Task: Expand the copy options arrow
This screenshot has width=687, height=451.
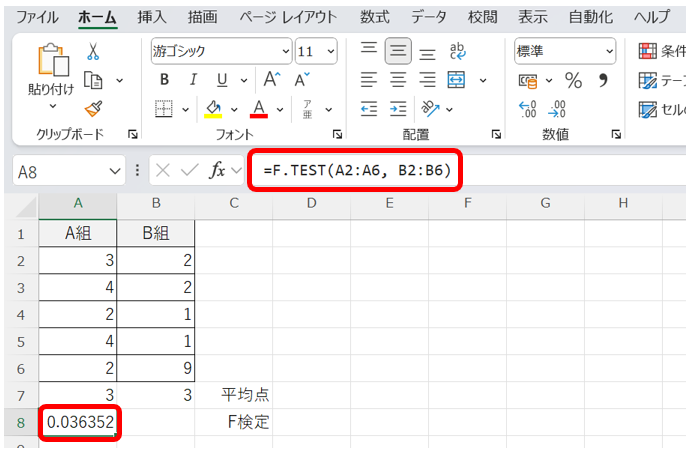Action: pos(120,80)
